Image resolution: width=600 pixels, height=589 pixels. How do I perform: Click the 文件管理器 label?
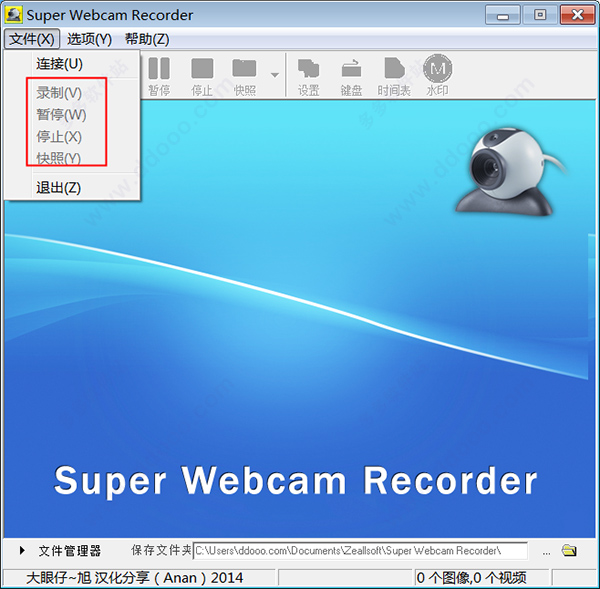pos(70,551)
